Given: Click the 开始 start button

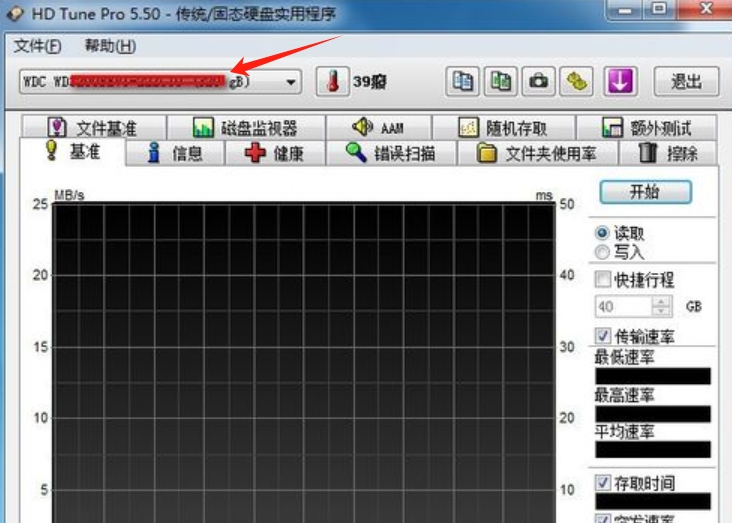Looking at the screenshot, I should pos(645,192).
